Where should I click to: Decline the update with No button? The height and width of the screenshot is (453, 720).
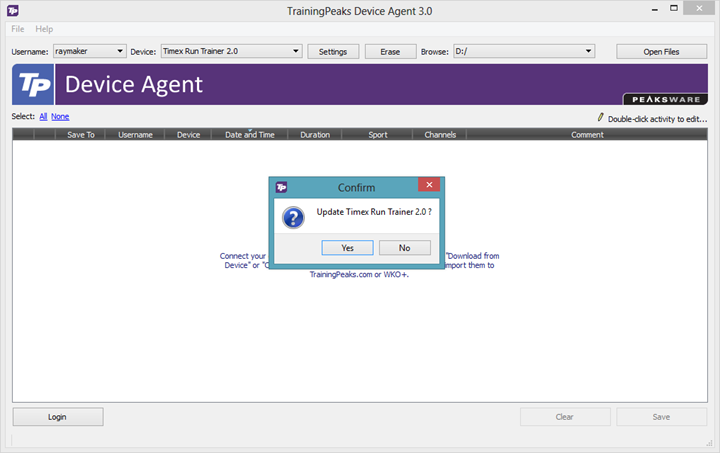(405, 248)
